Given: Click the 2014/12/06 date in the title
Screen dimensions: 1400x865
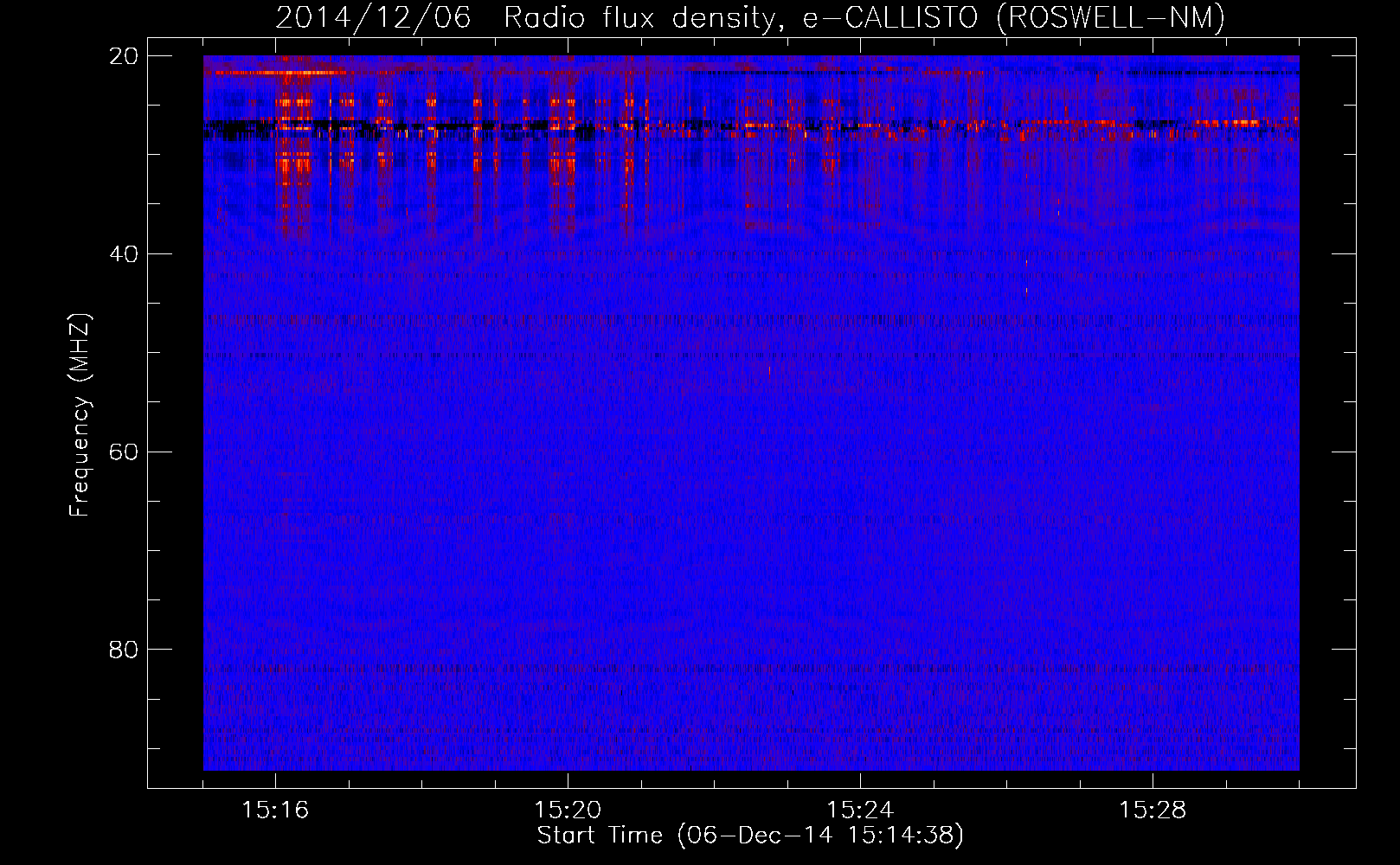Looking at the screenshot, I should (373, 17).
